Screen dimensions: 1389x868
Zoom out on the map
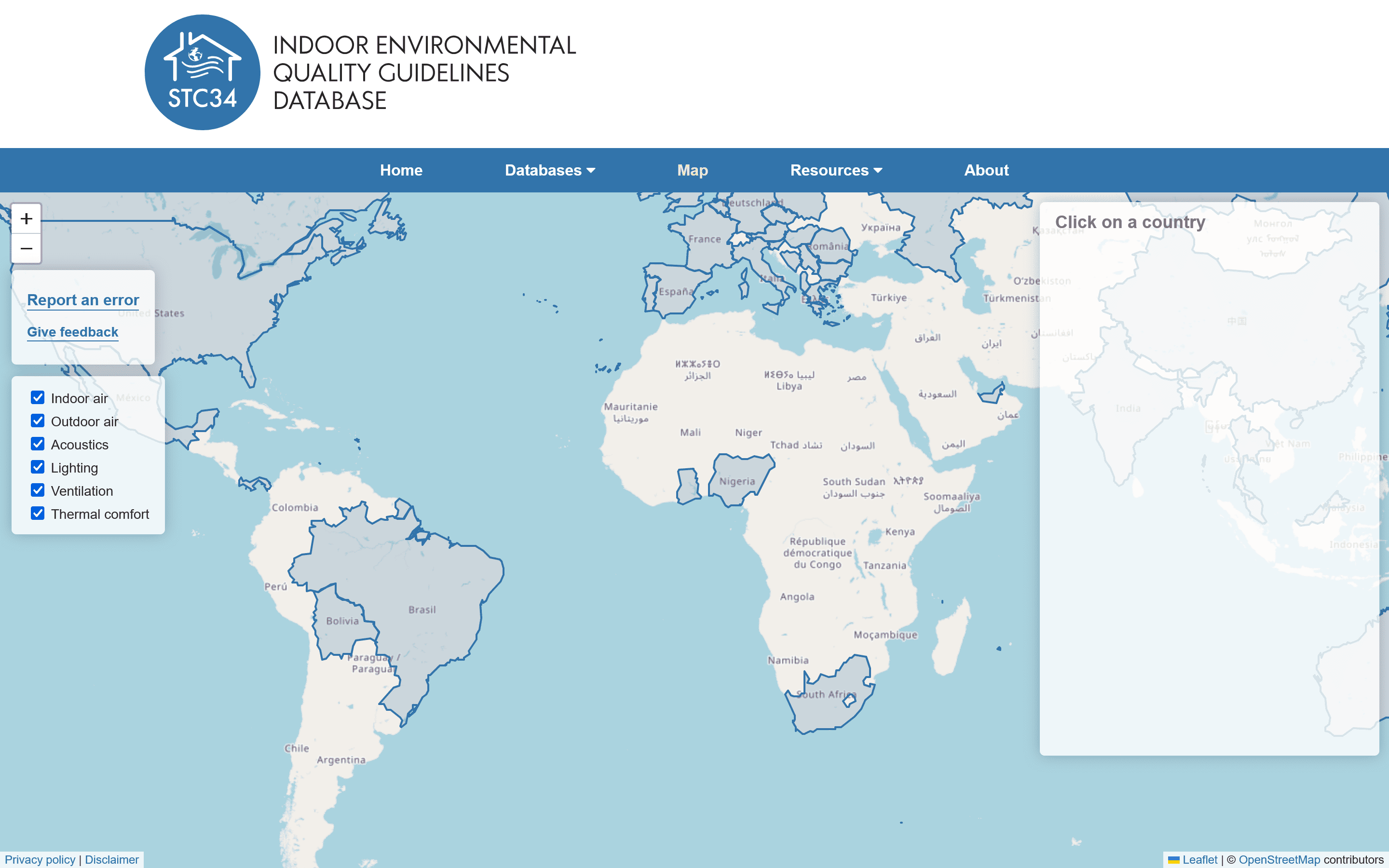tap(27, 248)
